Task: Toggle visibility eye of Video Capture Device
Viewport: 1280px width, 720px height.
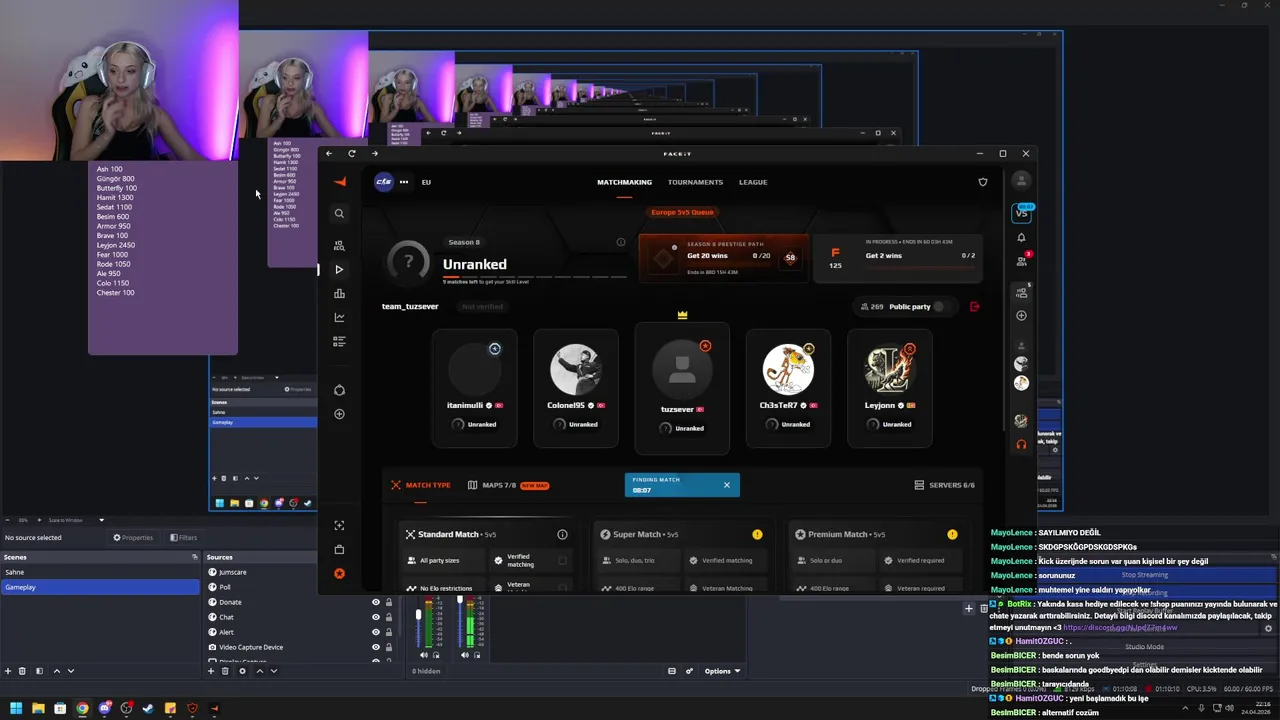Action: (x=376, y=647)
